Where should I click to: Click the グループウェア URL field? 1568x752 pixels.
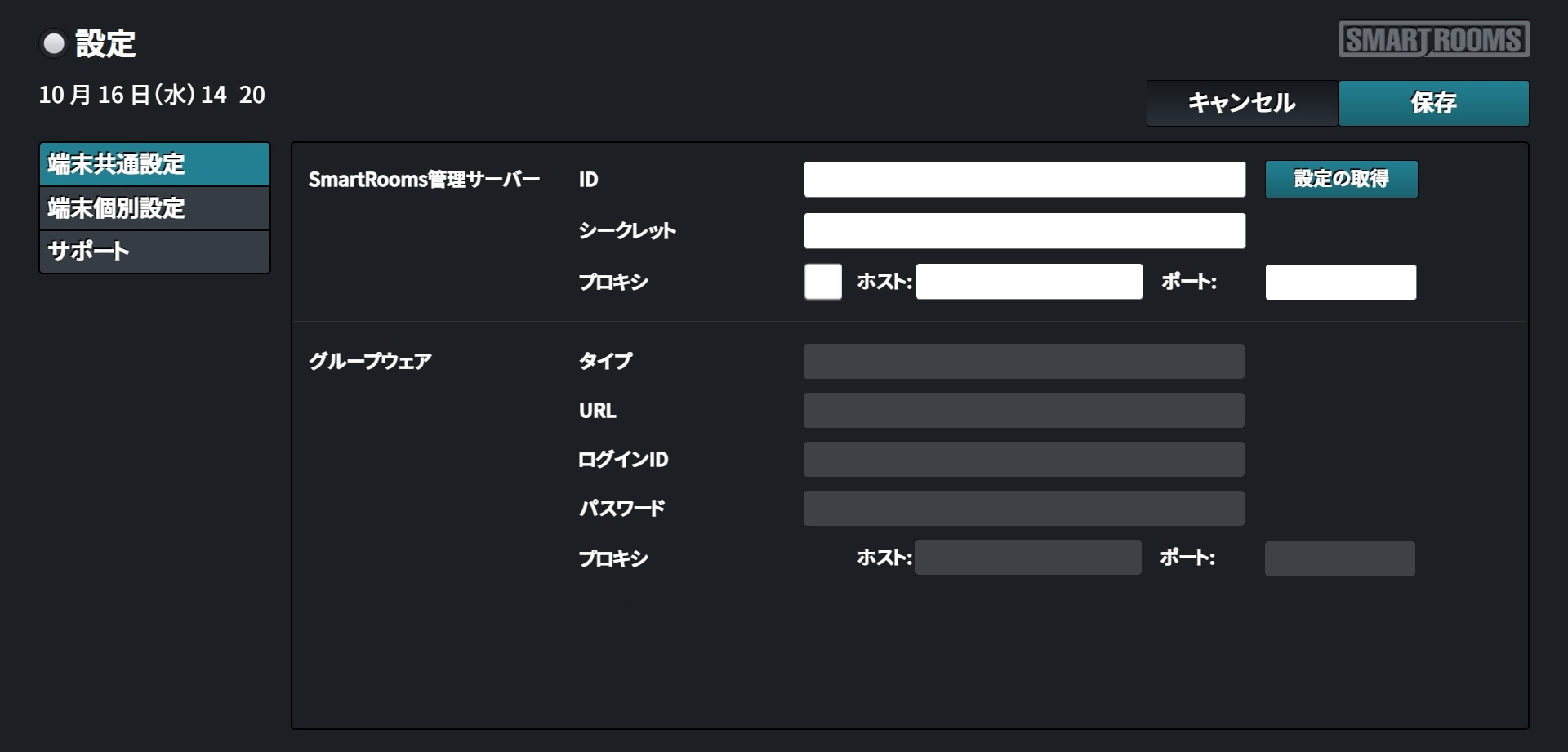point(1023,410)
